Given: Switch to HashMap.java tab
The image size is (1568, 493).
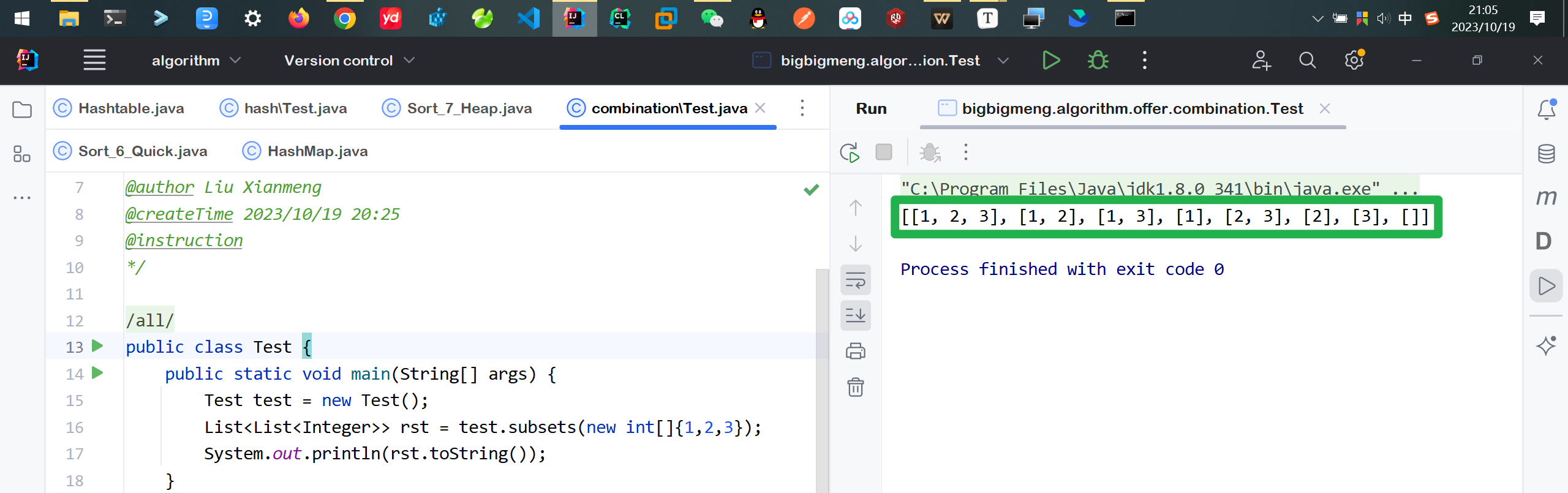Looking at the screenshot, I should coord(306,151).
